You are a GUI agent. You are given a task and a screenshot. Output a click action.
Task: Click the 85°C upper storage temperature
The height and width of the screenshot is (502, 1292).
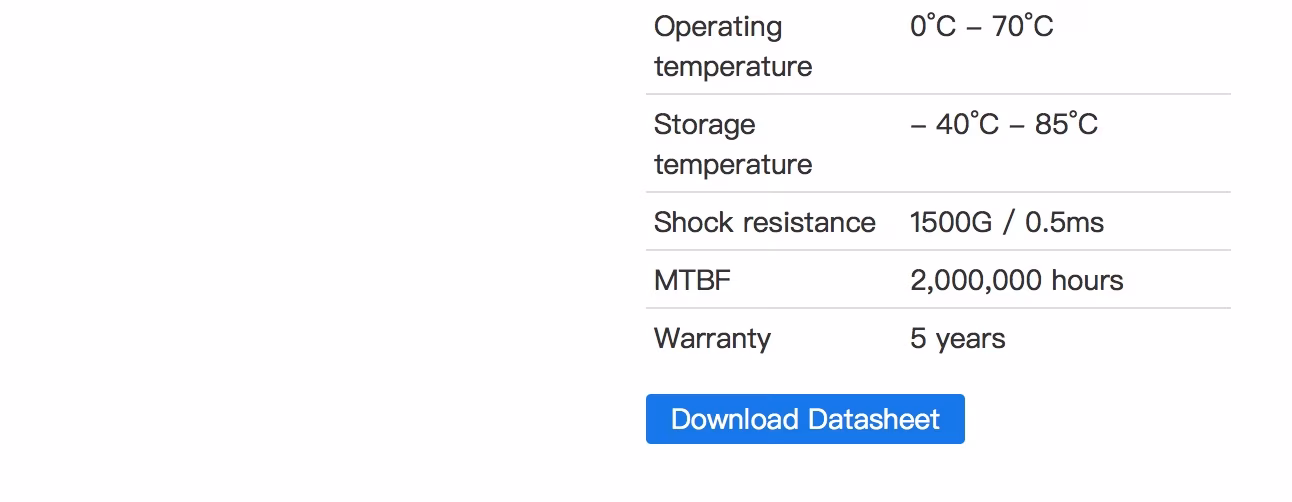pos(1067,124)
